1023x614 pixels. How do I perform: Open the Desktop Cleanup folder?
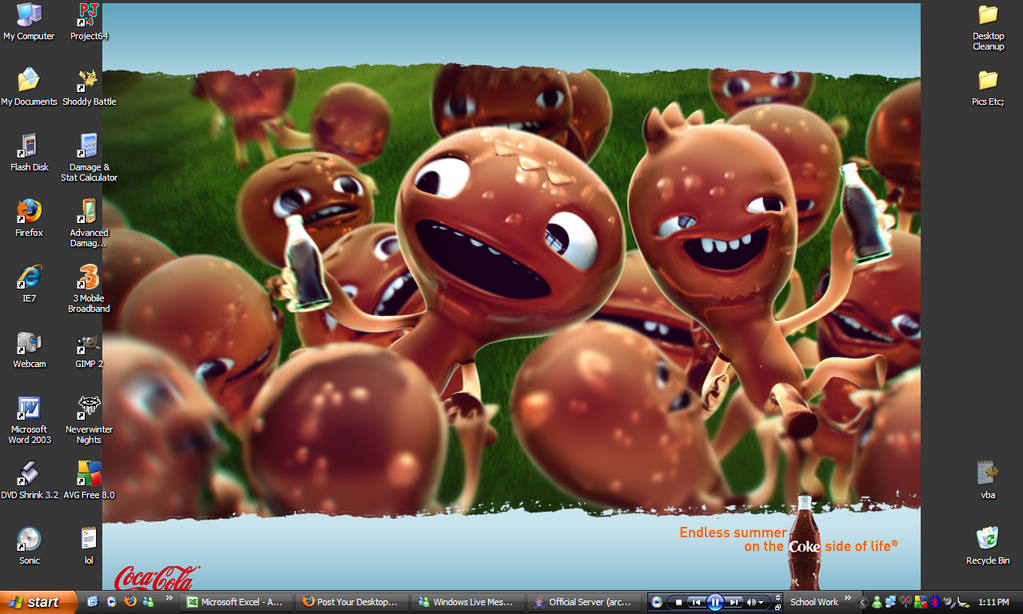click(988, 27)
